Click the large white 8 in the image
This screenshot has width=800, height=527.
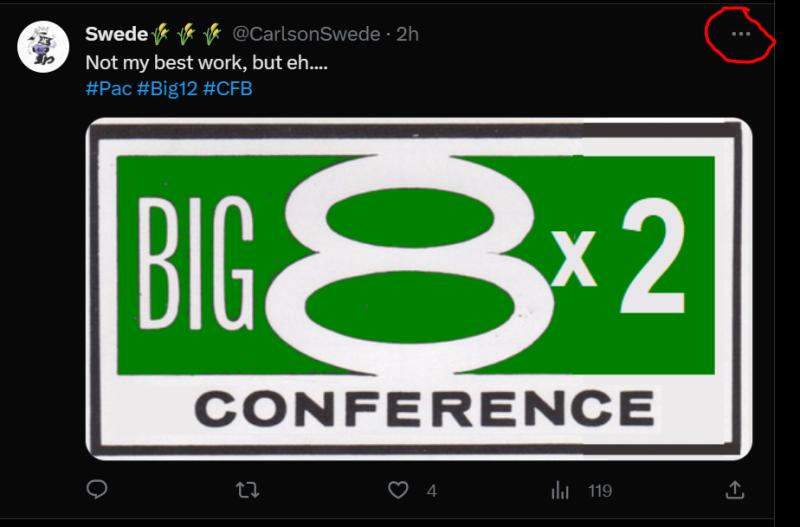[410, 265]
